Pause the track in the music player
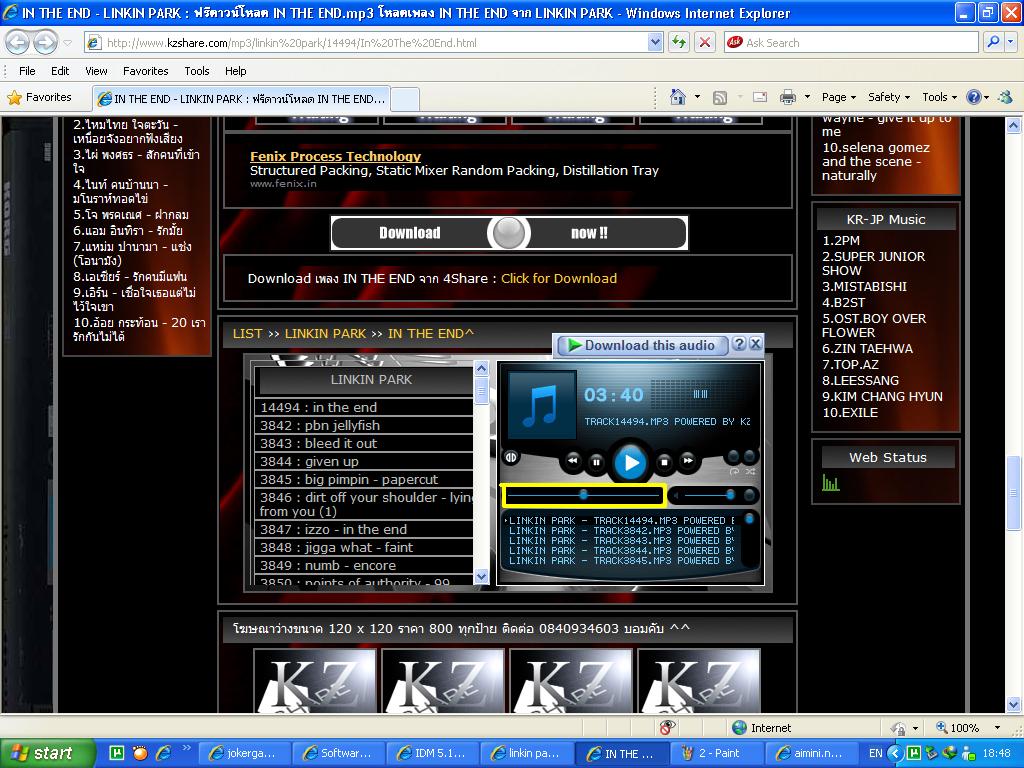 coord(596,462)
